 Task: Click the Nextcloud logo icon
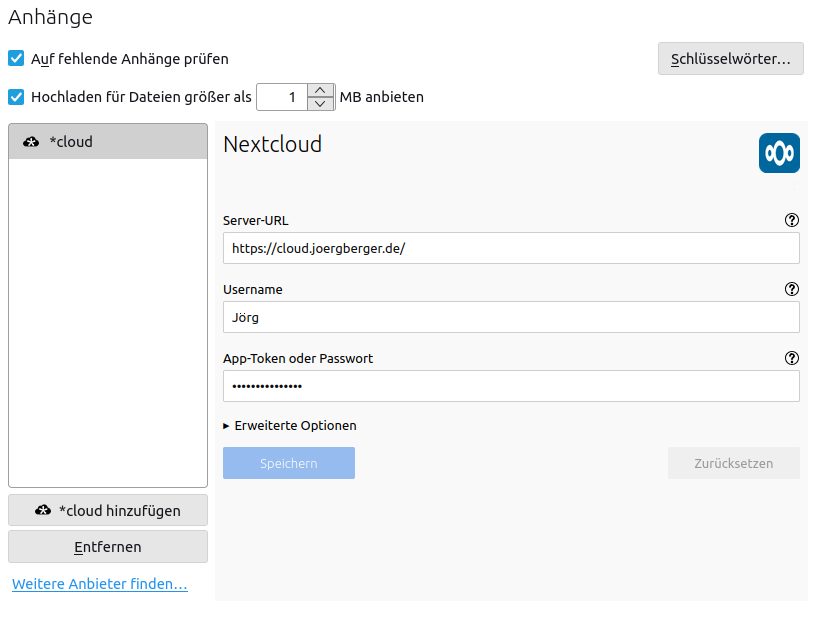[x=779, y=153]
